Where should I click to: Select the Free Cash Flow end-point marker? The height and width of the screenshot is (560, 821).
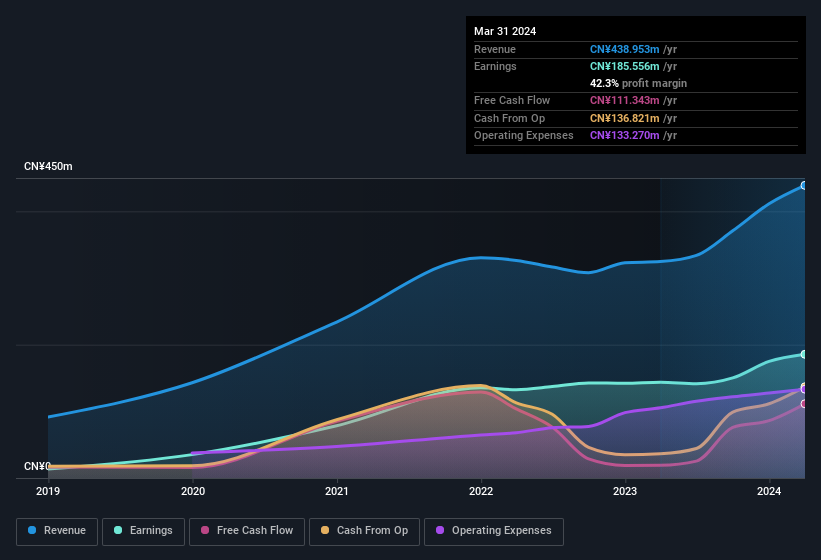tap(804, 404)
